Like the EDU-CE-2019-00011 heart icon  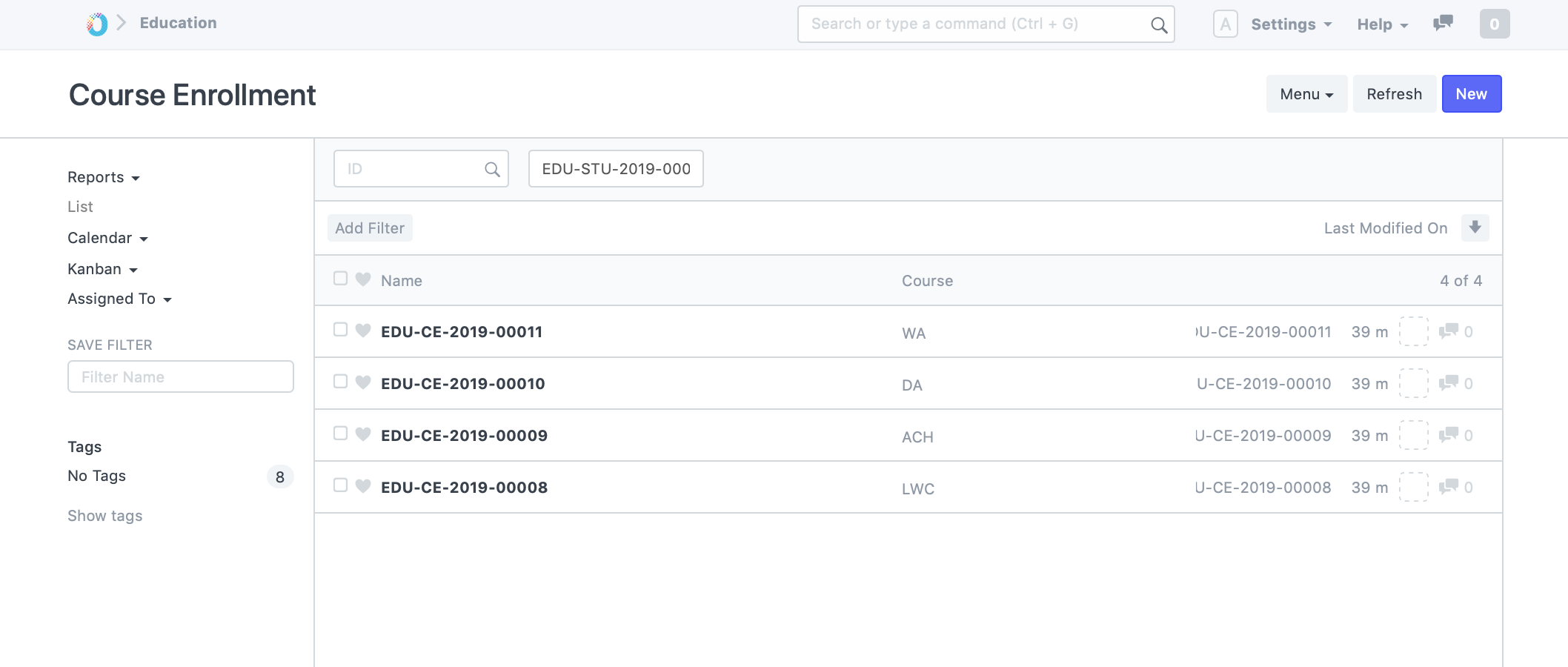(x=363, y=331)
